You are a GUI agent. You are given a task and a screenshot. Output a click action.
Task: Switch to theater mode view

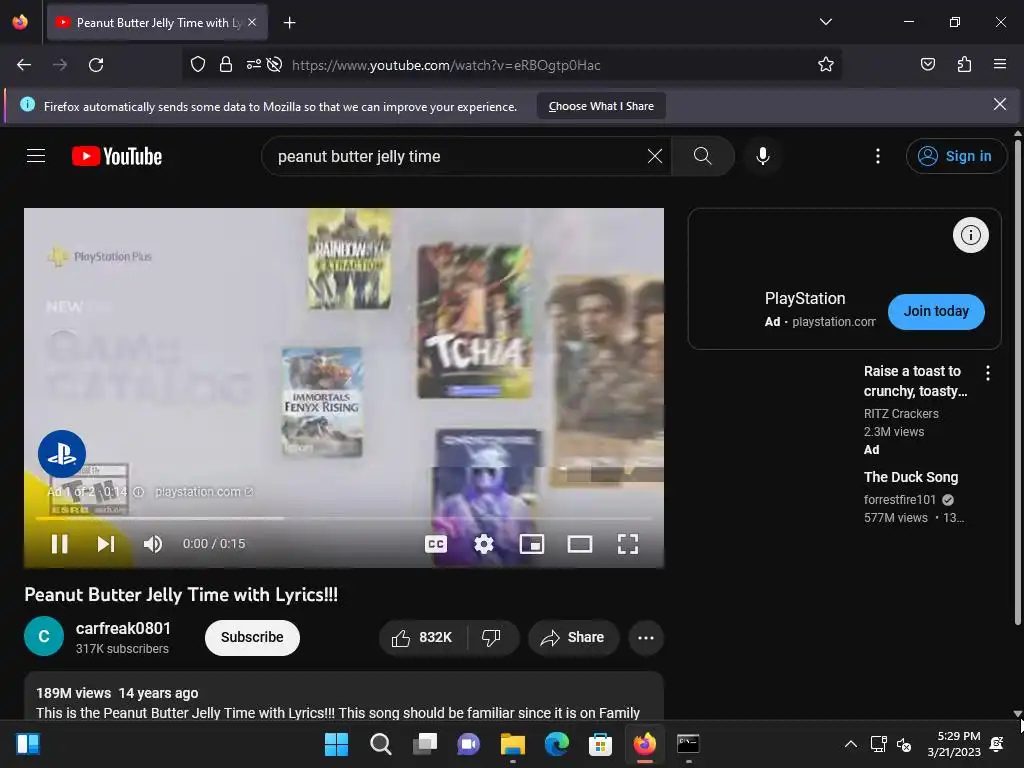pyautogui.click(x=580, y=544)
